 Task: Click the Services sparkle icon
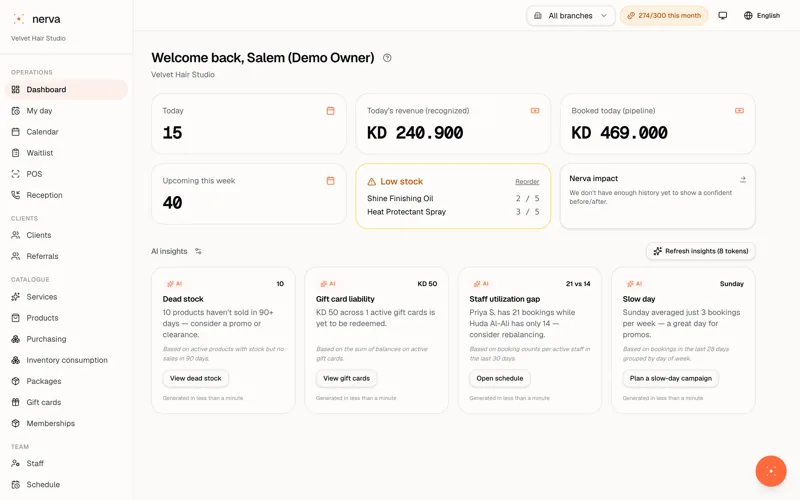point(16,296)
